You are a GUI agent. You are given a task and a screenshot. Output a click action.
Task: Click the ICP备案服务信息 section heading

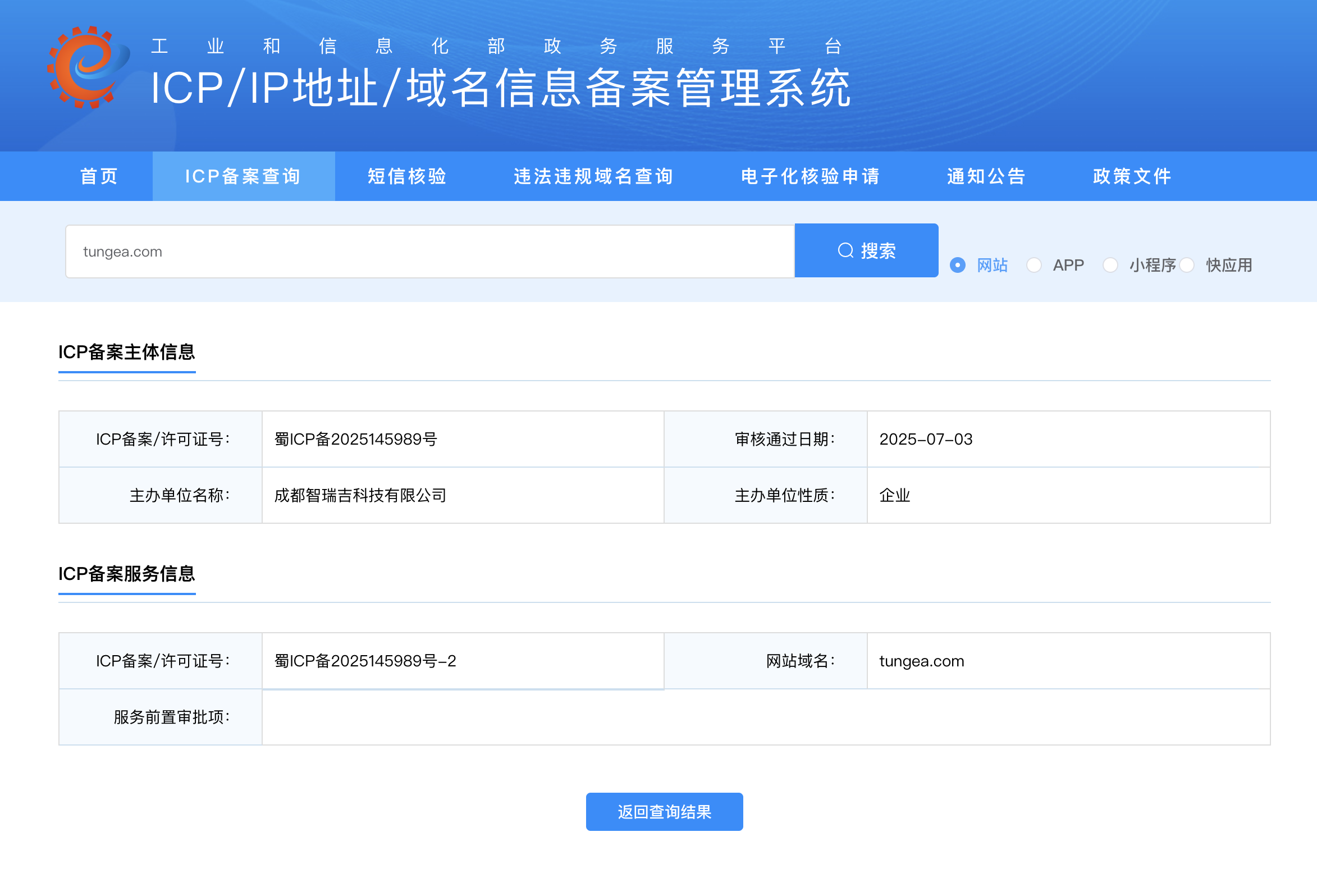point(127,574)
